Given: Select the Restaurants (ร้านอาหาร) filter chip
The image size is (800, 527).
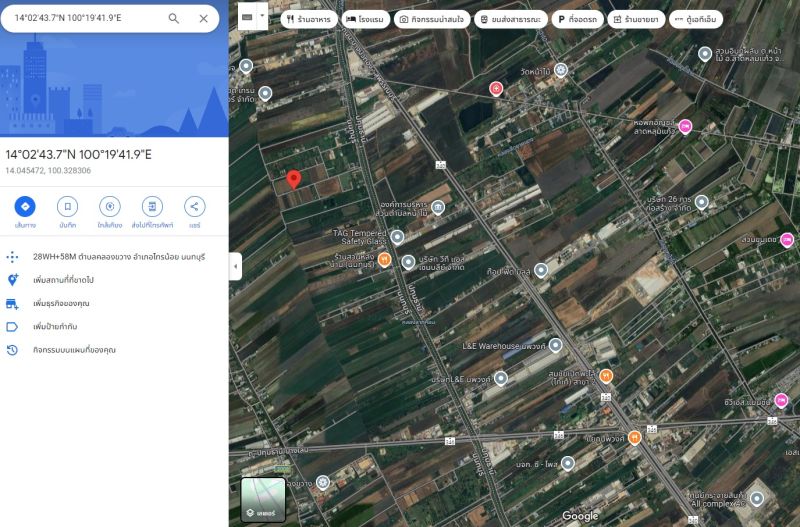Looking at the screenshot, I should coord(306,19).
